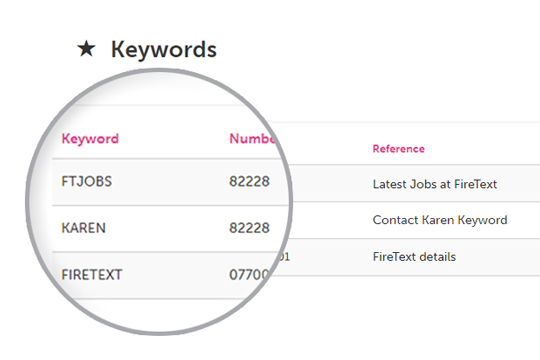Click blank lens area above the Keyword header
This screenshot has height=360, width=540.
158,90
